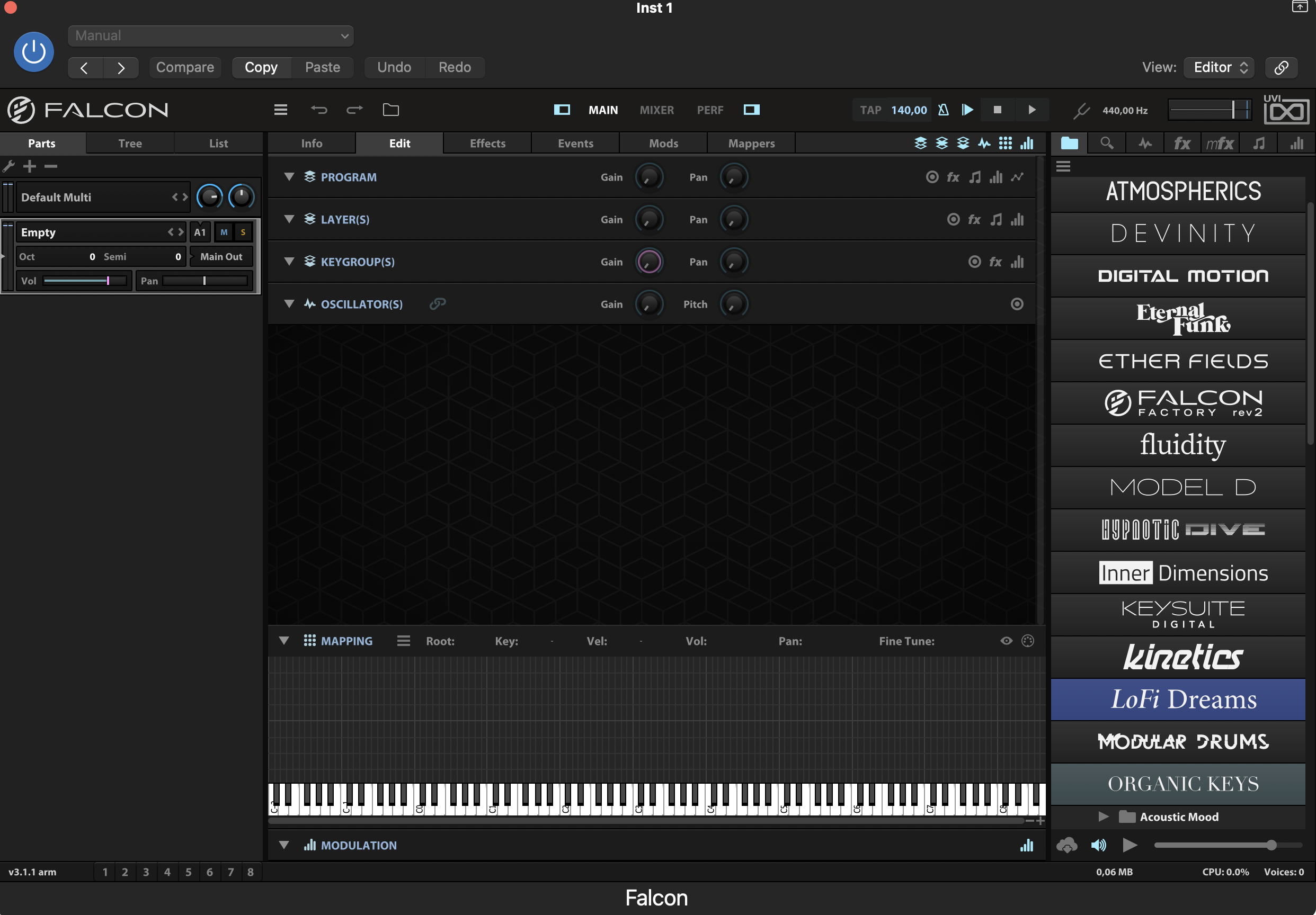This screenshot has height=915, width=1316.
Task: Click the modulation bars icon in MODULATION row
Action: [1027, 845]
